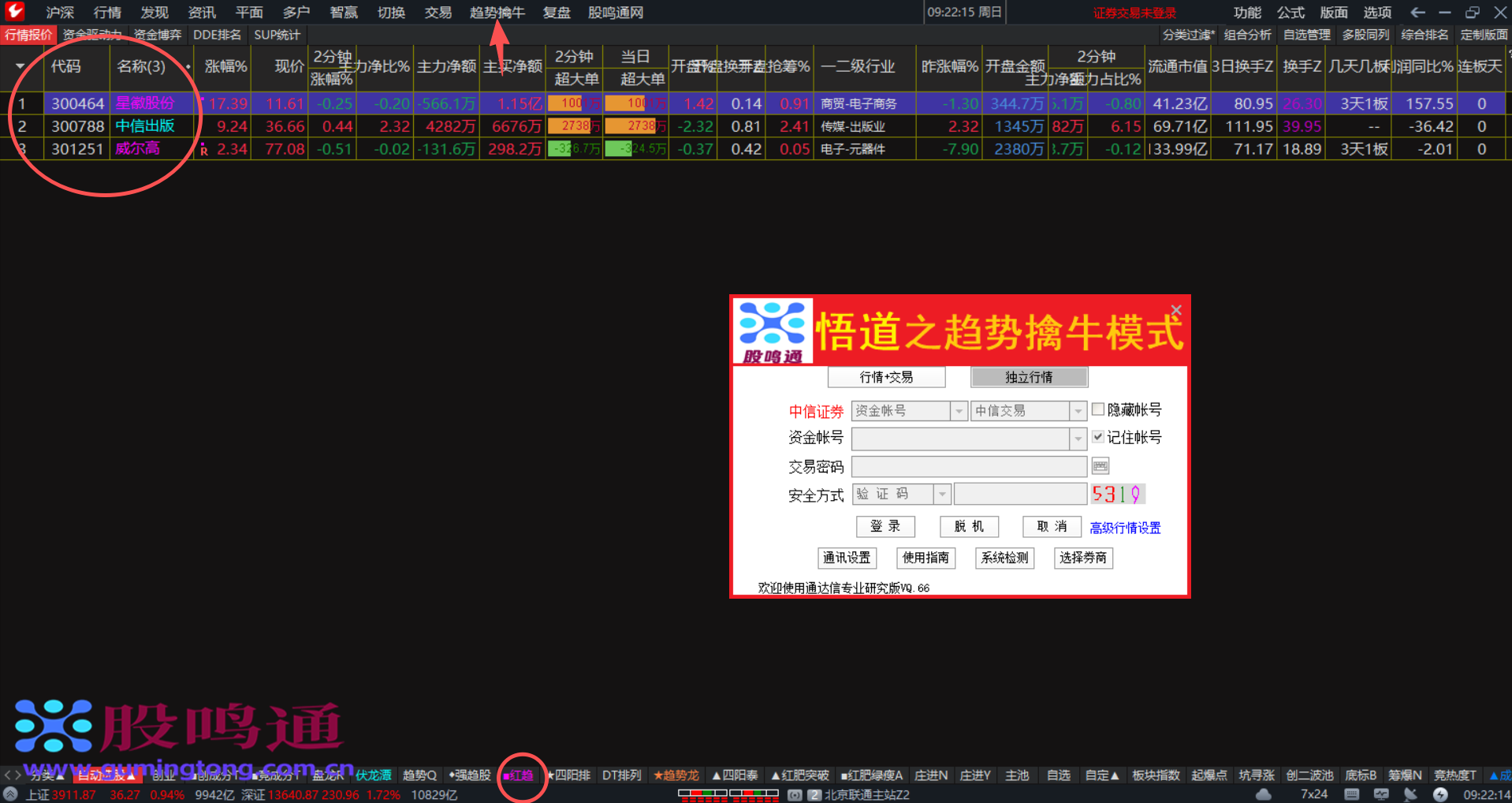1512x803 pixels.
Task: Click the back arrow in title bar
Action: coord(1417,12)
